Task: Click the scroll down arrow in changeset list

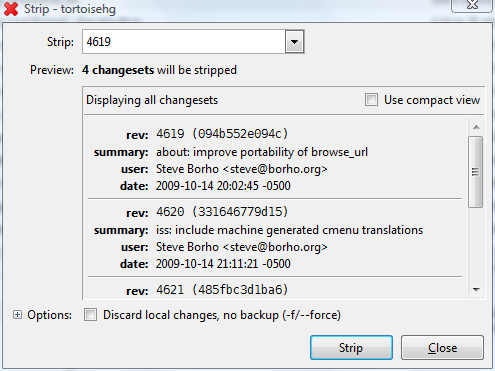Action: [476, 290]
